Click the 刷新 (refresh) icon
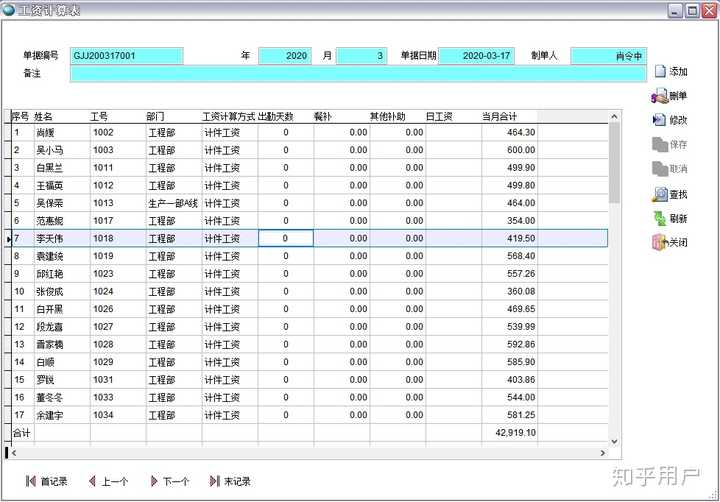Image resolution: width=720 pixels, height=502 pixels. 659,218
